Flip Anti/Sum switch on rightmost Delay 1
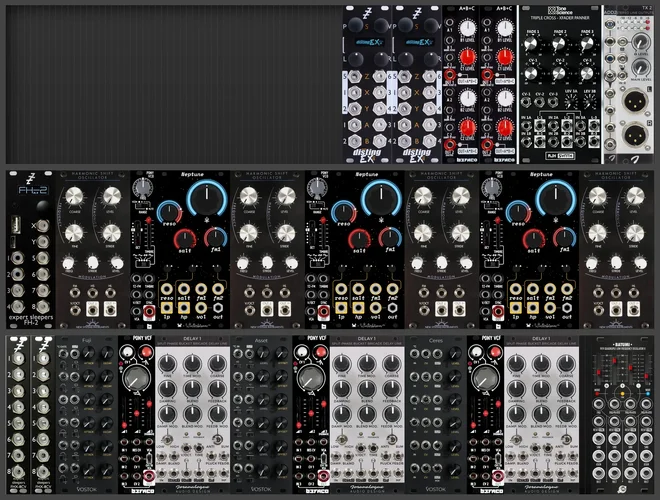Image resolution: width=660 pixels, height=500 pixels. pyautogui.click(x=567, y=439)
